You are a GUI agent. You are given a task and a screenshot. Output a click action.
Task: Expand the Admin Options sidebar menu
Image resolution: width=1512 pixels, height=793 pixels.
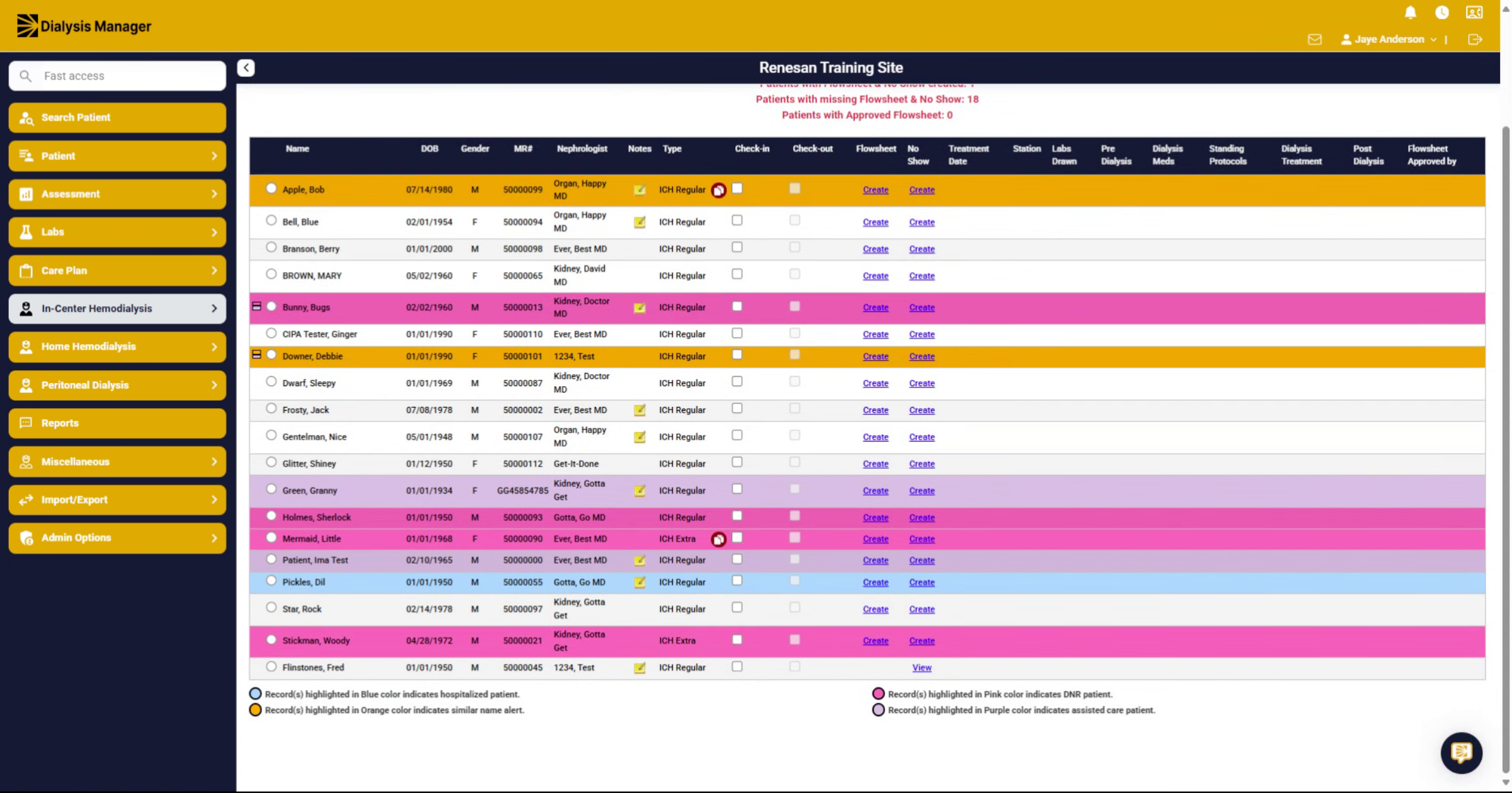(x=117, y=538)
